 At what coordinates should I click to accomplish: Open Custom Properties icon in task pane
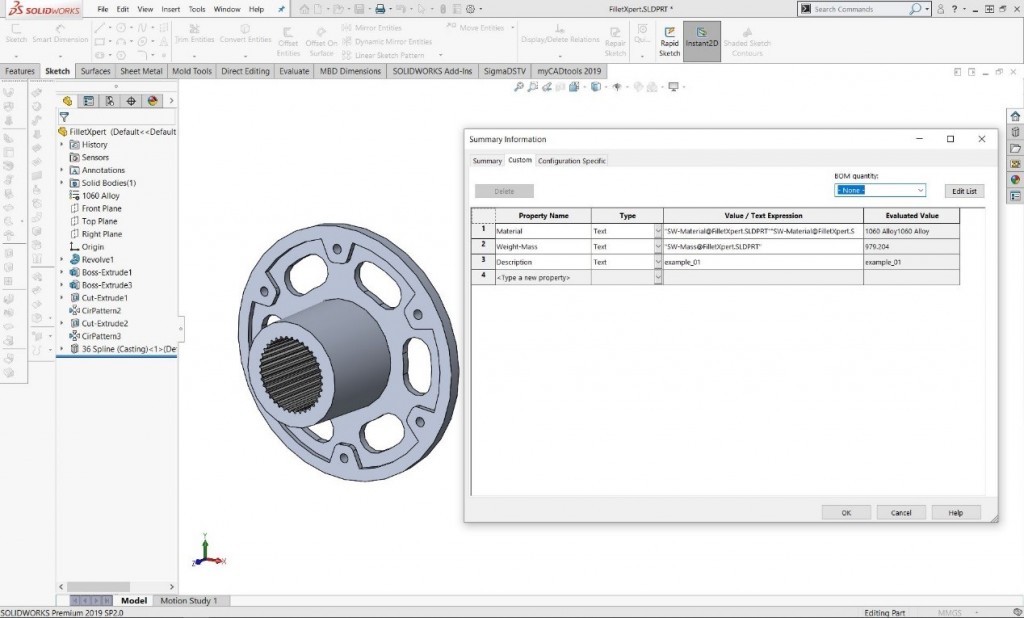(x=1016, y=196)
